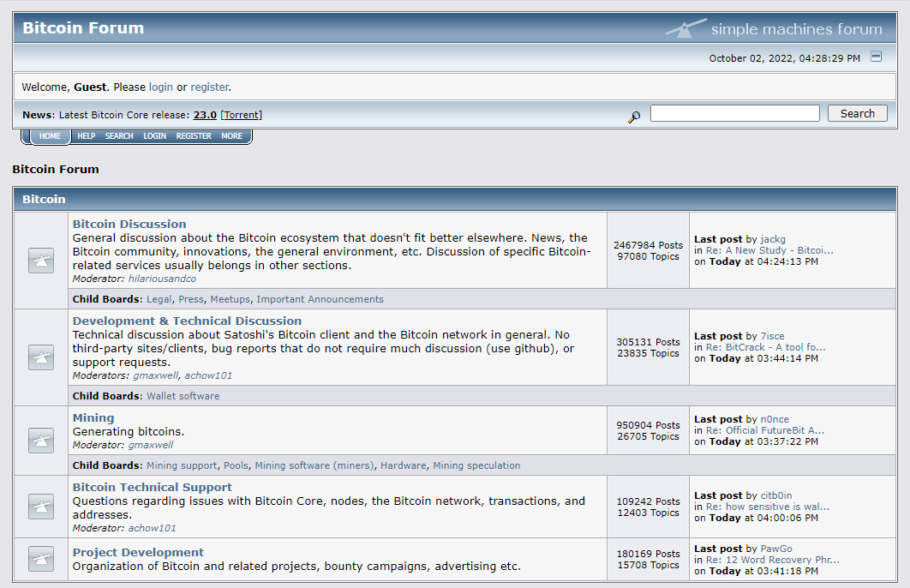
Task: Click the 109242 Posts count
Action: (648, 502)
